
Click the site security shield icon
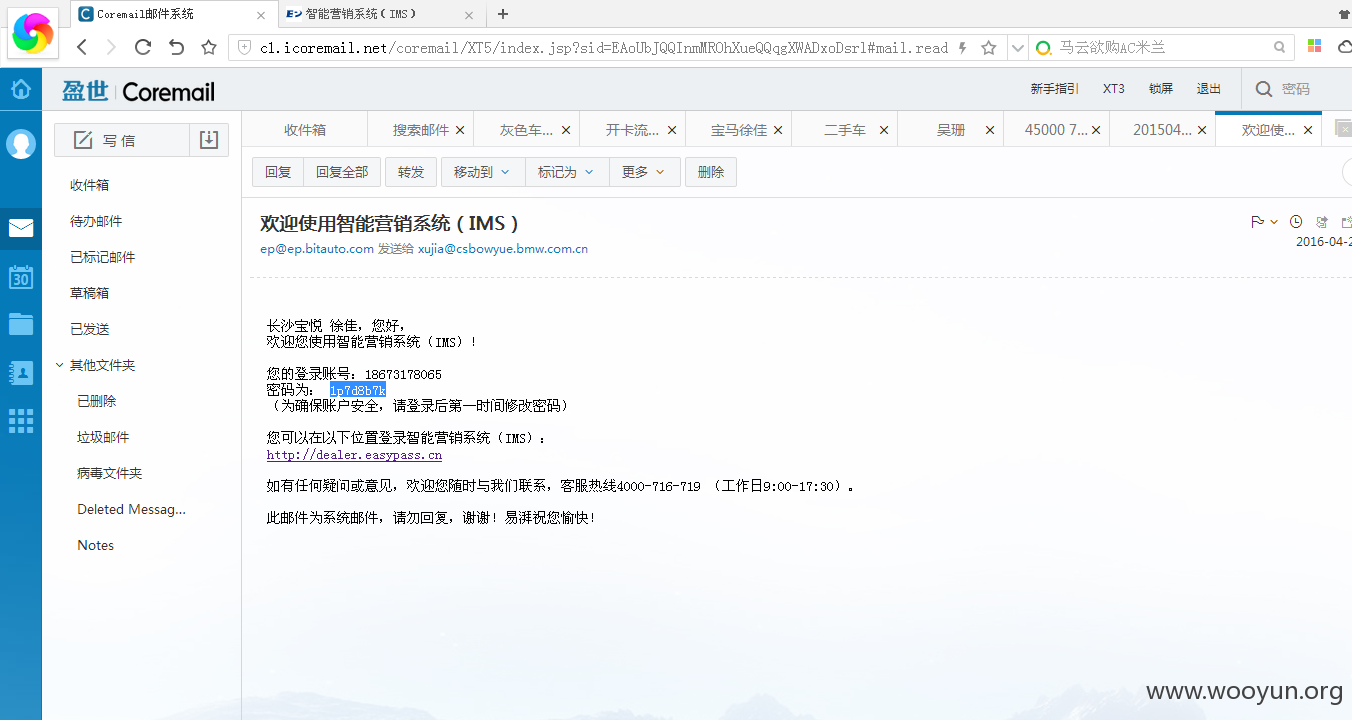tap(244, 47)
